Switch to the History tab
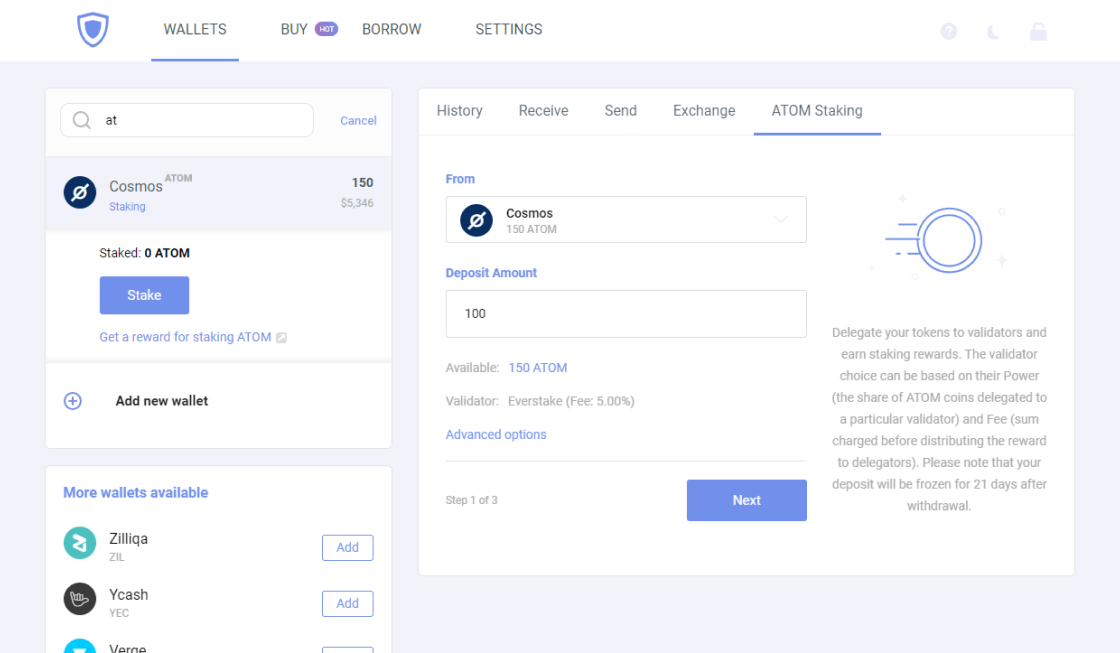Screen dimensions: 1120x653 click(x=459, y=111)
